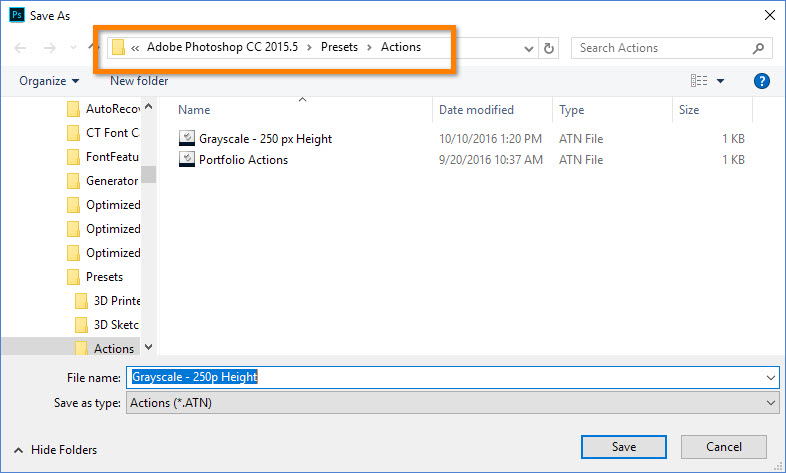
Task: Click the Cancel button
Action: point(723,447)
